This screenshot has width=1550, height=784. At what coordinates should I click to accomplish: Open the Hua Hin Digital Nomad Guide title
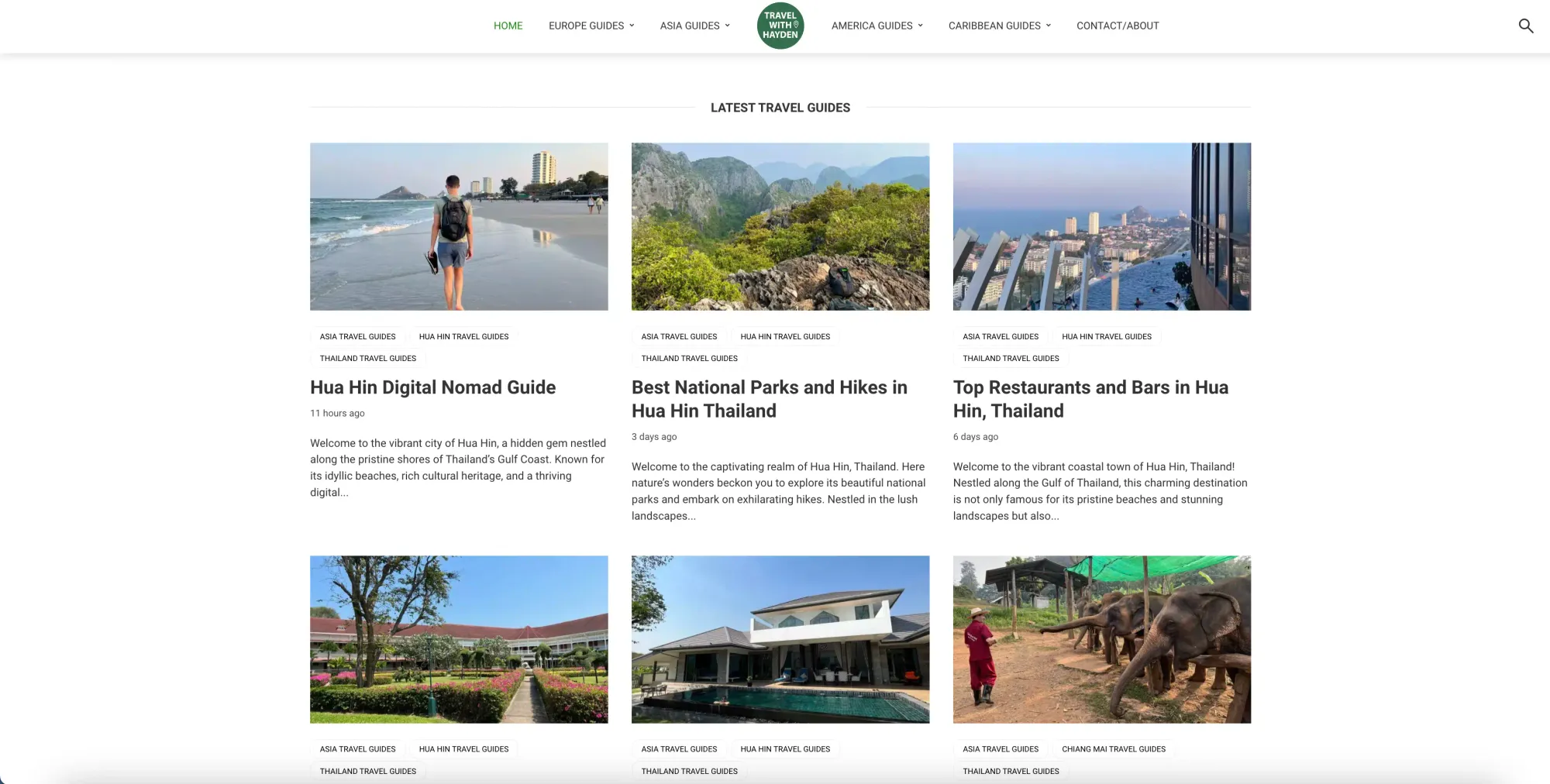coord(432,387)
